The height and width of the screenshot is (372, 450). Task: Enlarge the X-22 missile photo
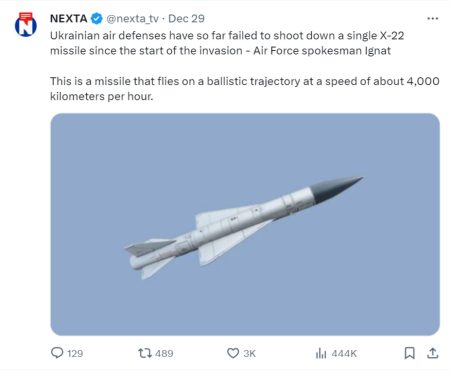(x=245, y=224)
